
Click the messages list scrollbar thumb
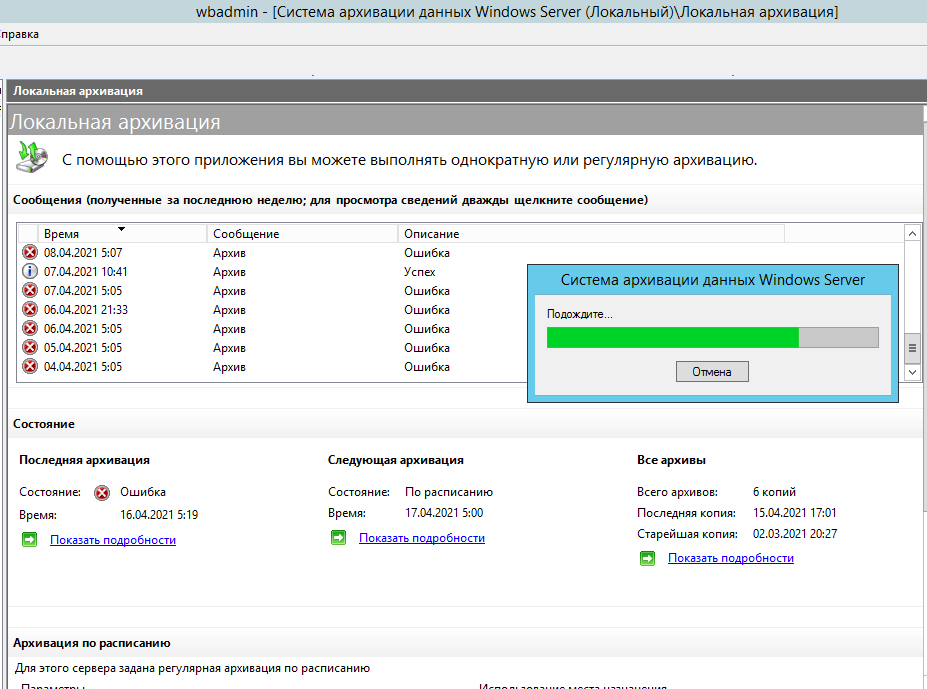(912, 348)
